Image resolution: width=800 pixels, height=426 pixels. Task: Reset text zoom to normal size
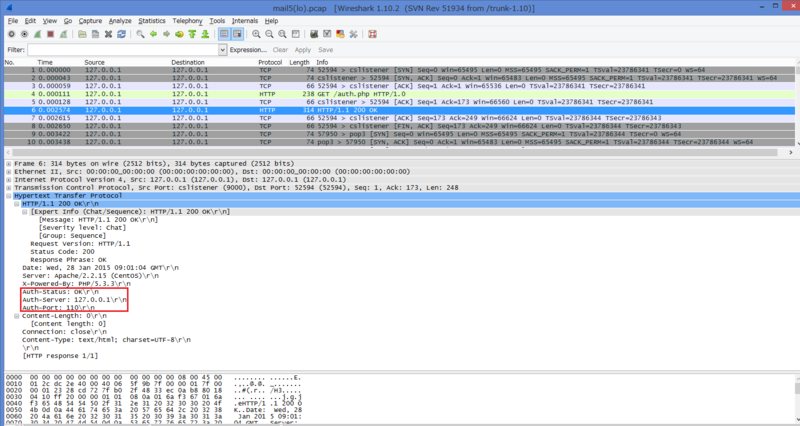click(x=282, y=34)
